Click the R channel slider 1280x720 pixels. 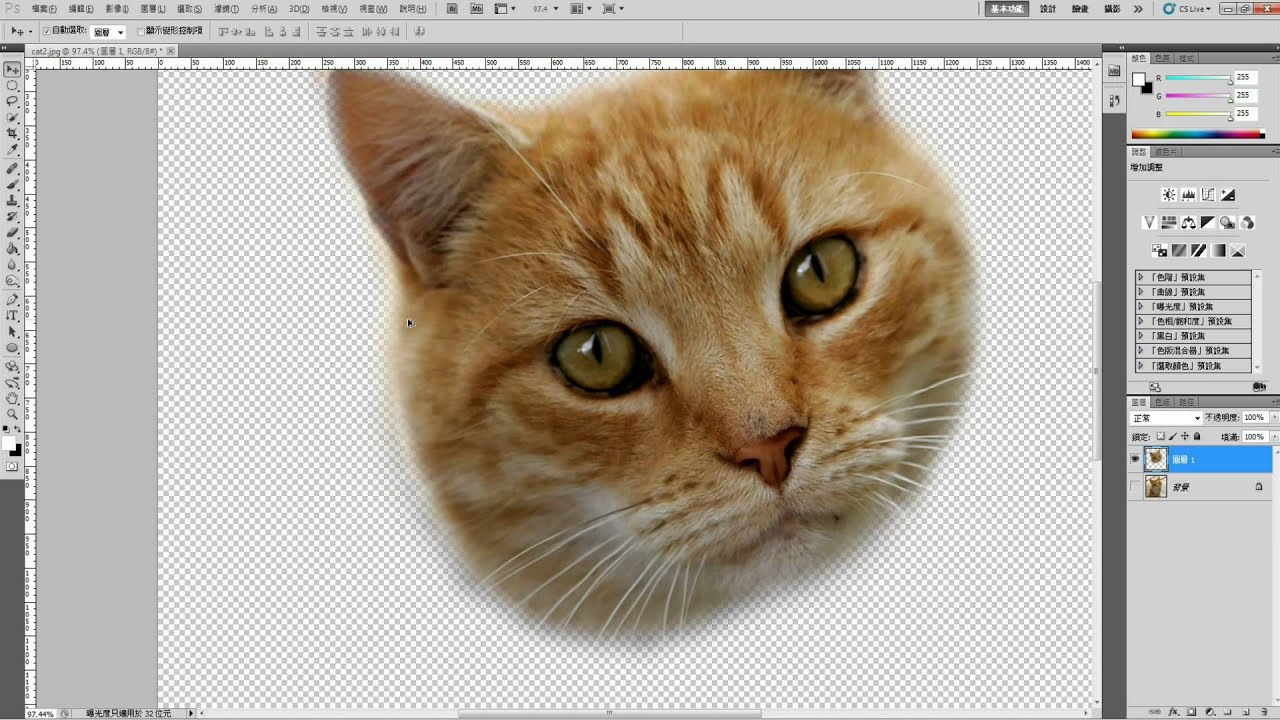[x=1198, y=78]
